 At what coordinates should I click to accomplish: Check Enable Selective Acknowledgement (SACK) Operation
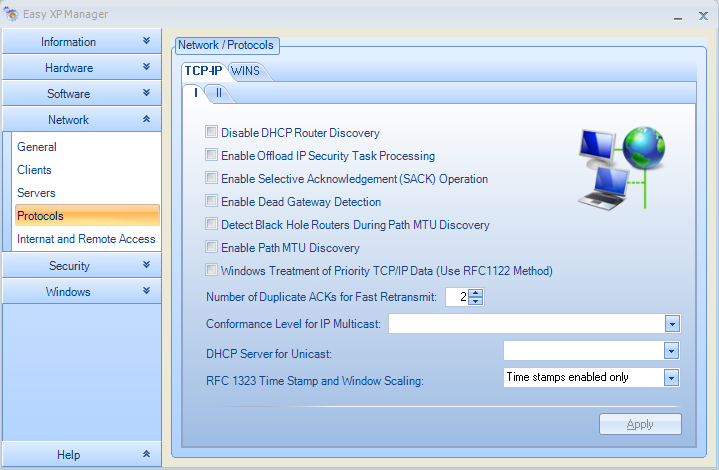(211, 178)
